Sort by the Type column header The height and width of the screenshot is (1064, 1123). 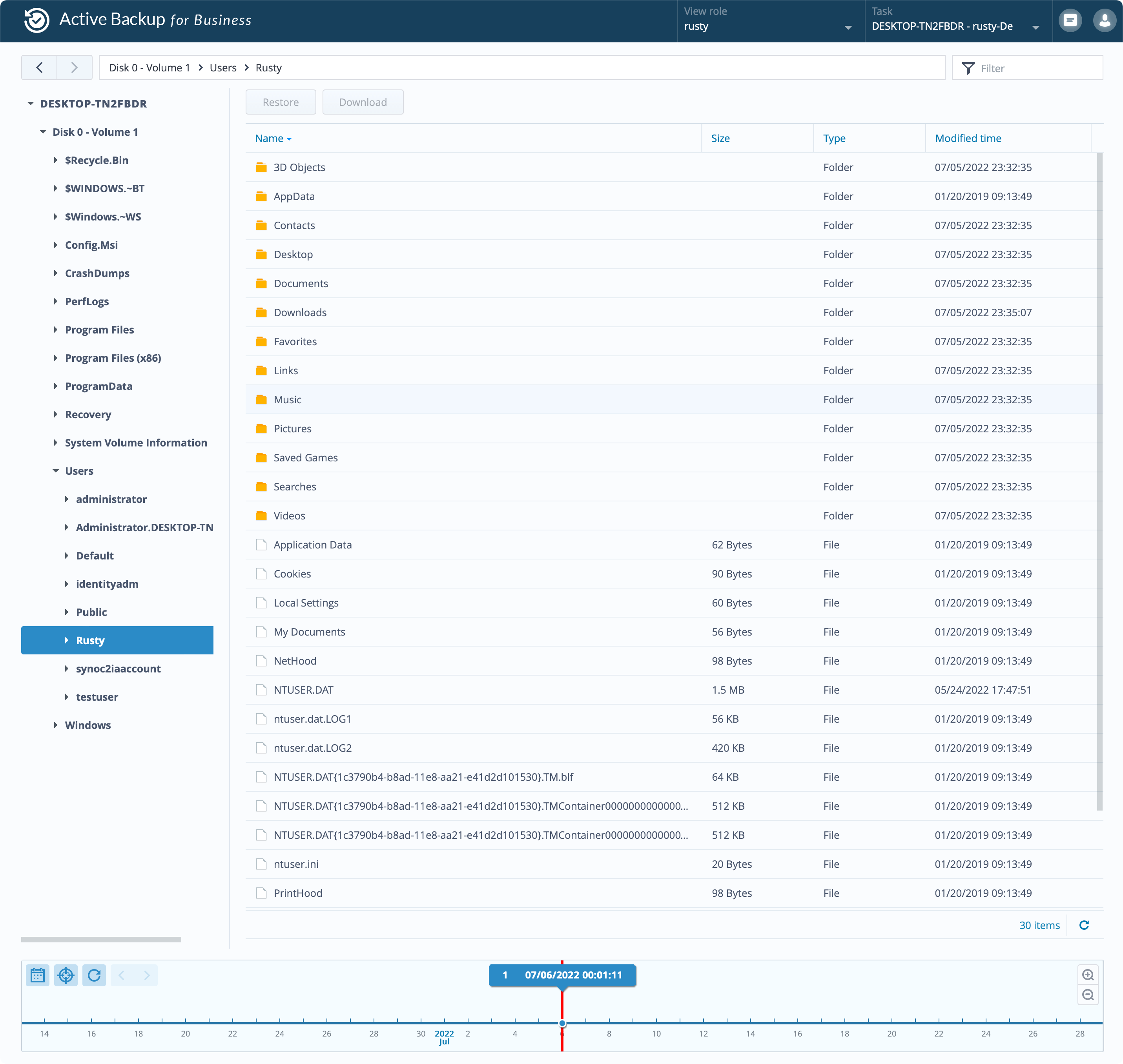[870, 138]
